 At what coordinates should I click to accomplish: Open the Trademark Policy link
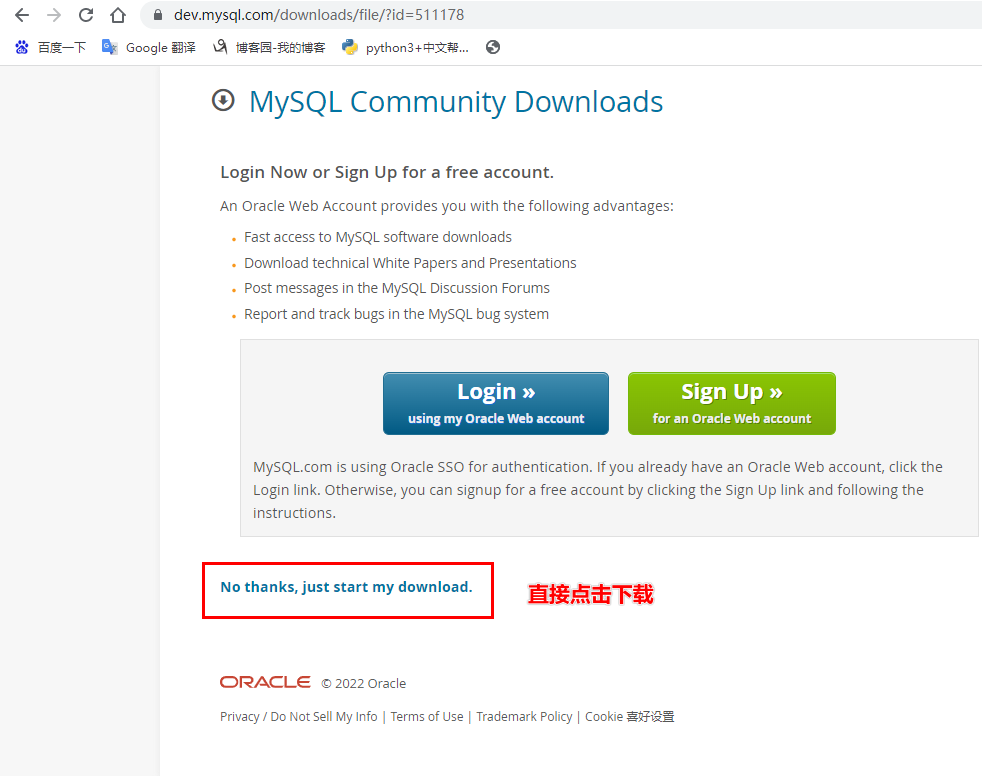(x=524, y=717)
